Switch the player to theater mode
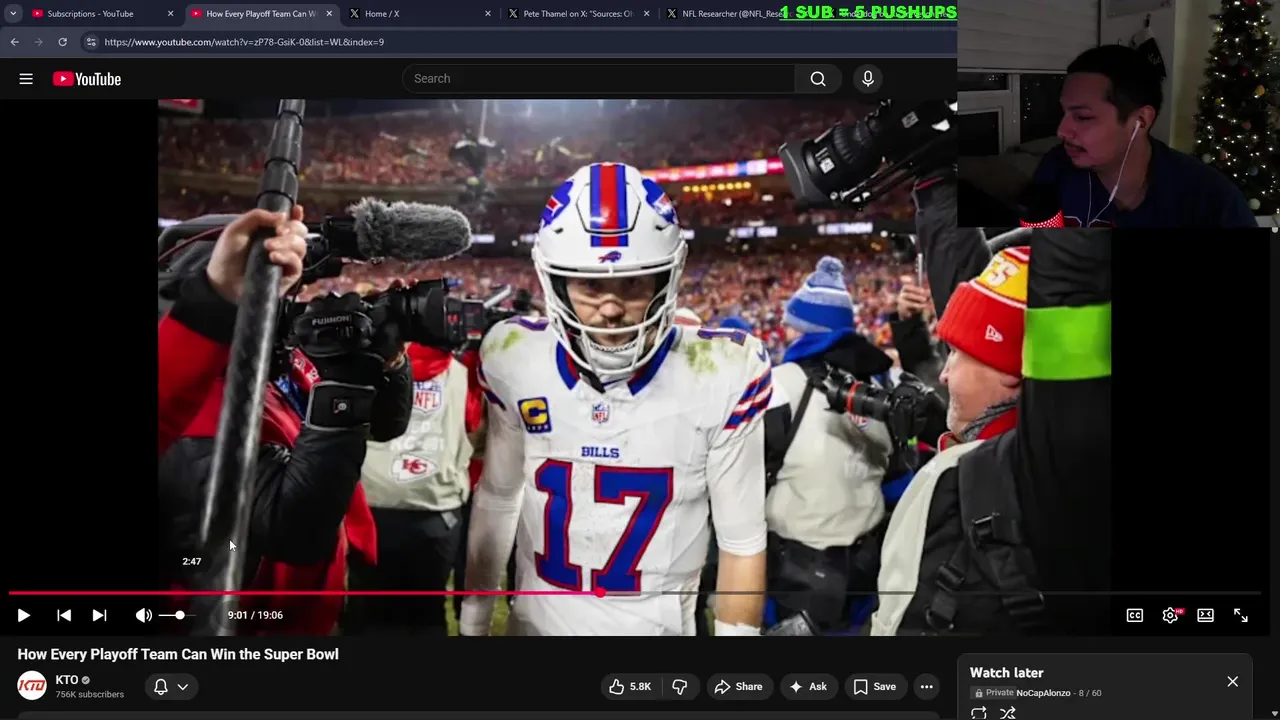Screen dimensions: 1280x720 coord(1205,615)
